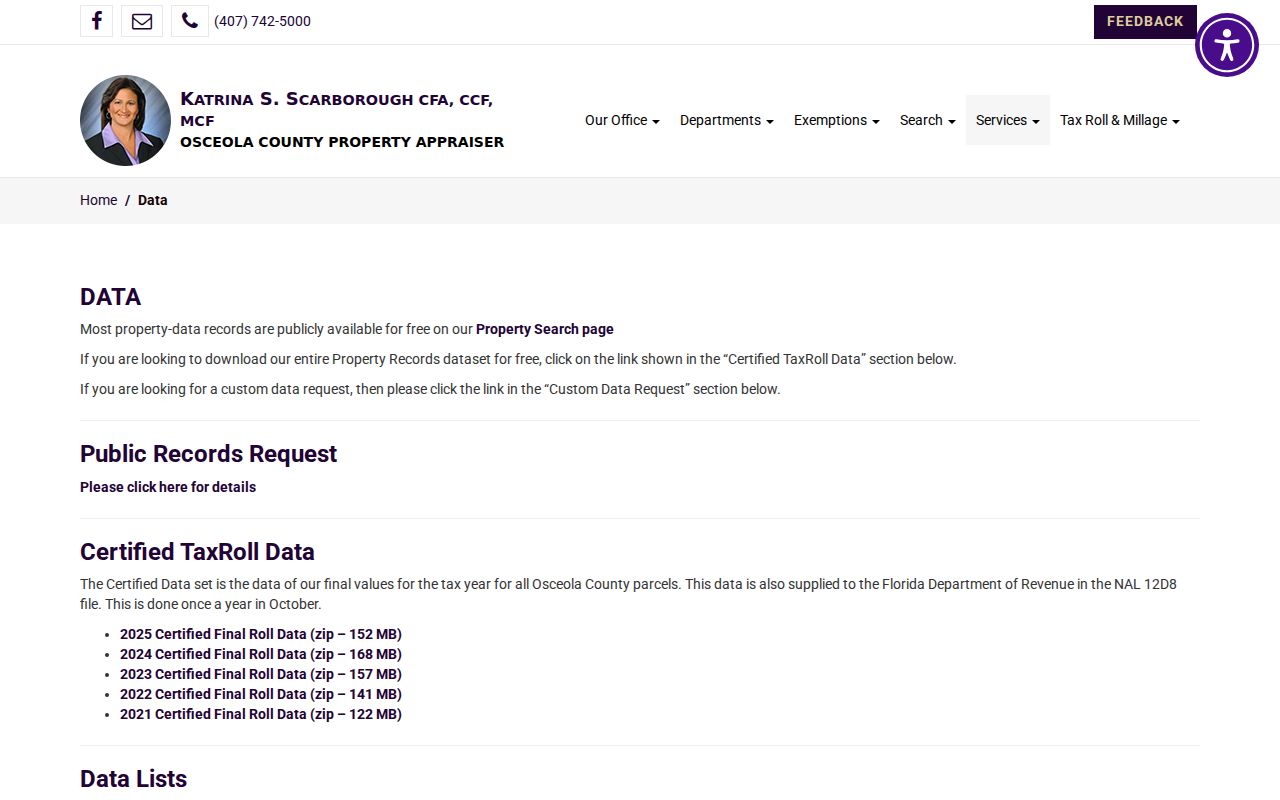1280x800 pixels.
Task: Click the phone handset icon
Action: [x=190, y=21]
